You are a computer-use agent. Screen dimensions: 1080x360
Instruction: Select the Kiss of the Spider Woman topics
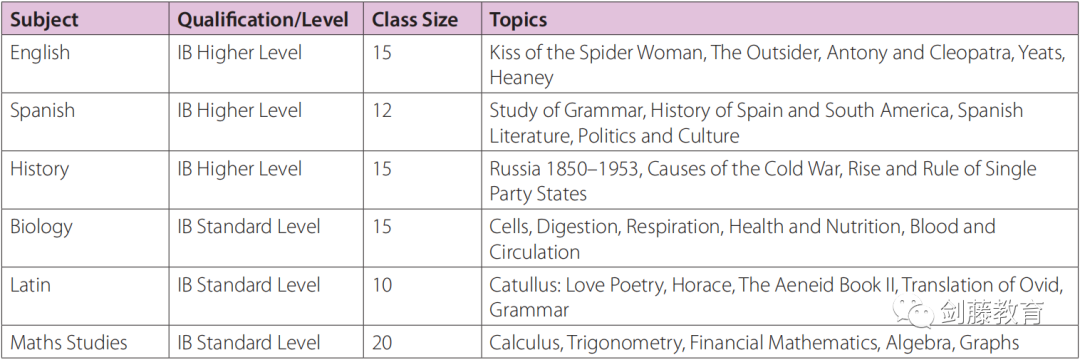[780, 63]
